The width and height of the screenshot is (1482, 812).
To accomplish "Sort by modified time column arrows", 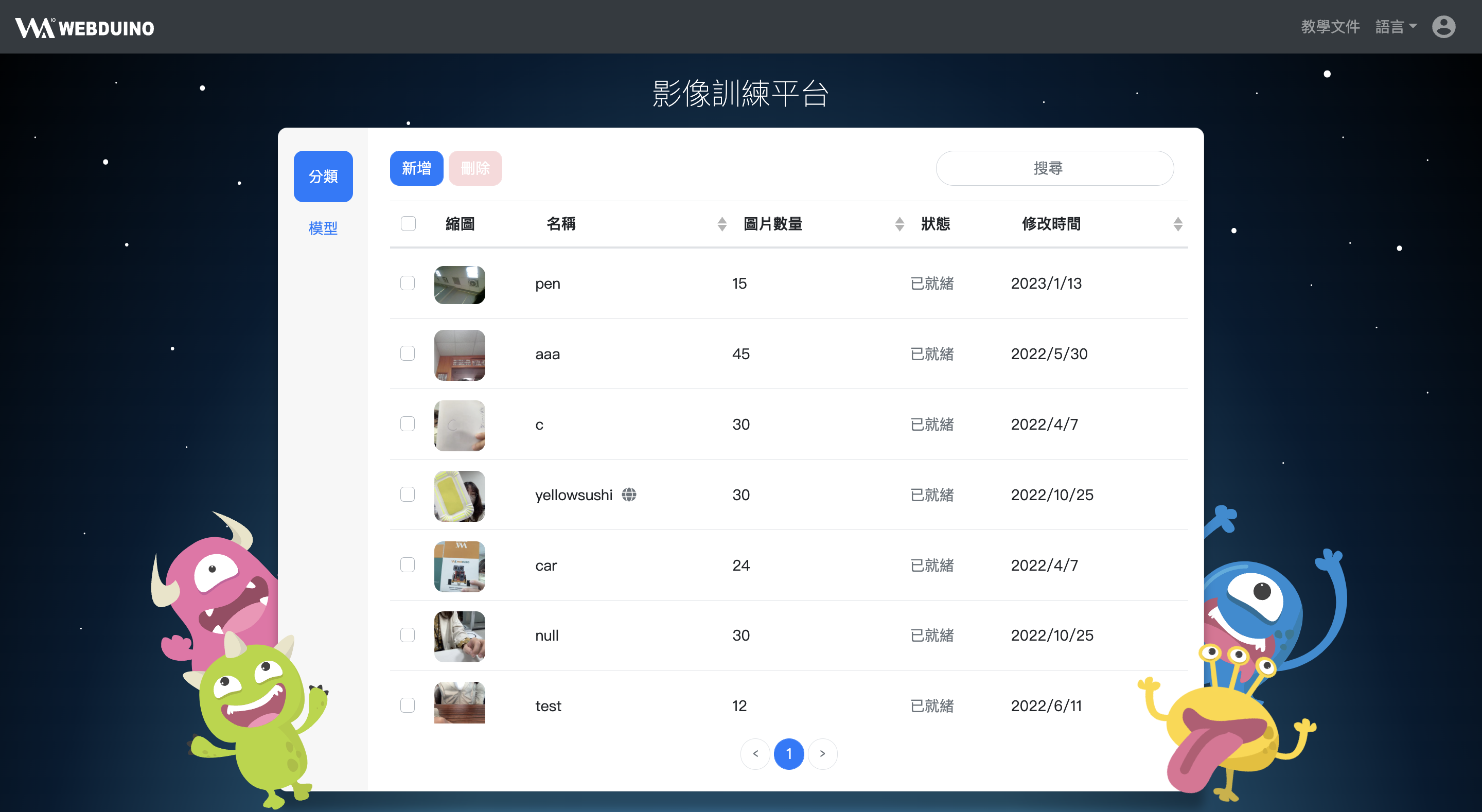I will 1177,224.
